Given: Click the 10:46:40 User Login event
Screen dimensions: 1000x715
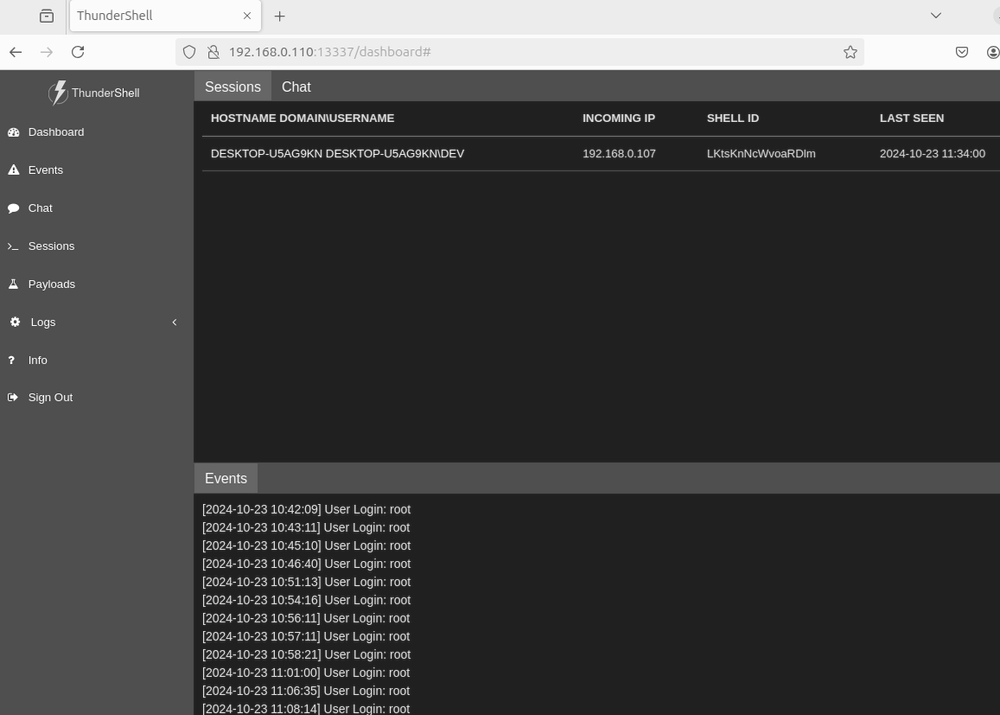Looking at the screenshot, I should click(306, 564).
